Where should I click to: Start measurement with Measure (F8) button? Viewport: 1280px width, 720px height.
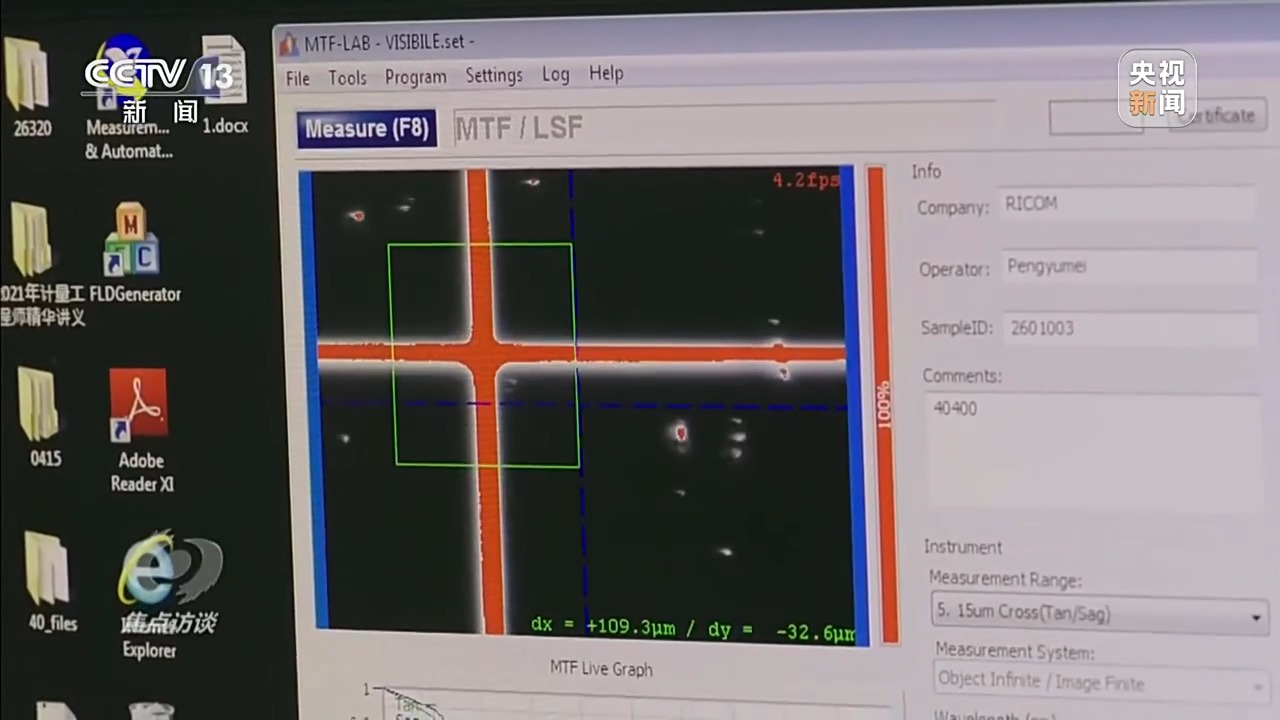tap(366, 129)
